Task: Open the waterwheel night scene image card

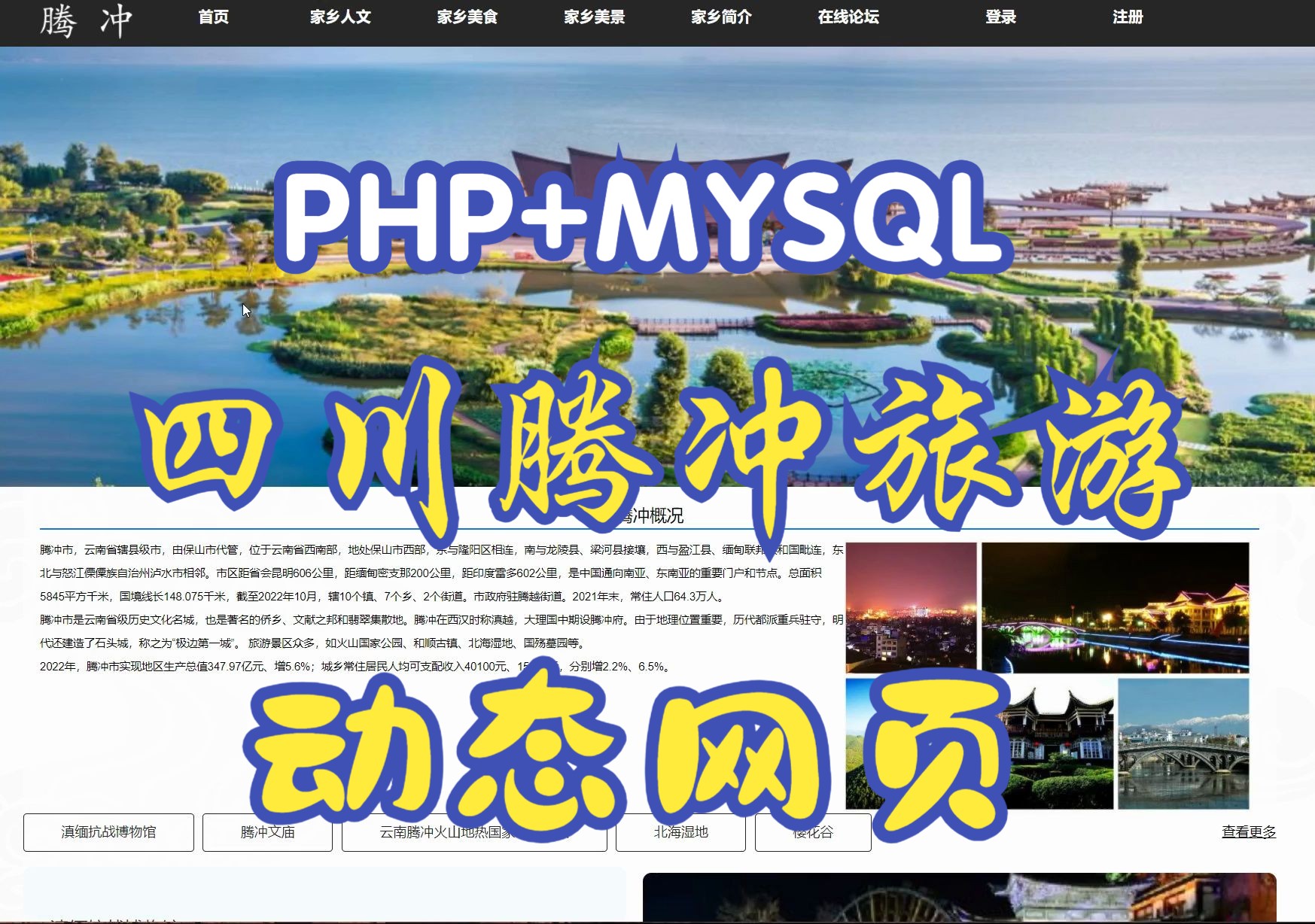Action: pyautogui.click(x=960, y=897)
